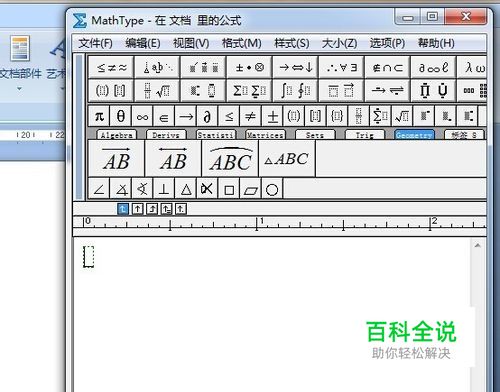Open the 文件(F) menu
Viewport: 500px width, 392px height.
pos(96,43)
